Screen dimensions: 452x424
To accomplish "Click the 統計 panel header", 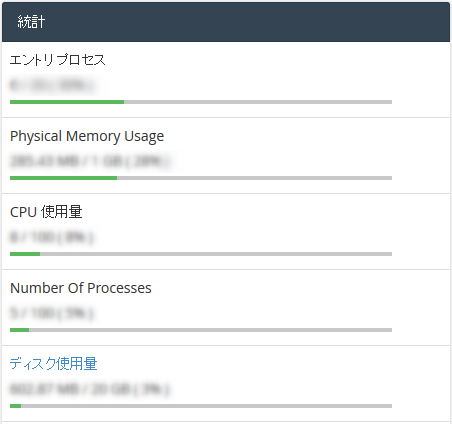I will 226,22.
